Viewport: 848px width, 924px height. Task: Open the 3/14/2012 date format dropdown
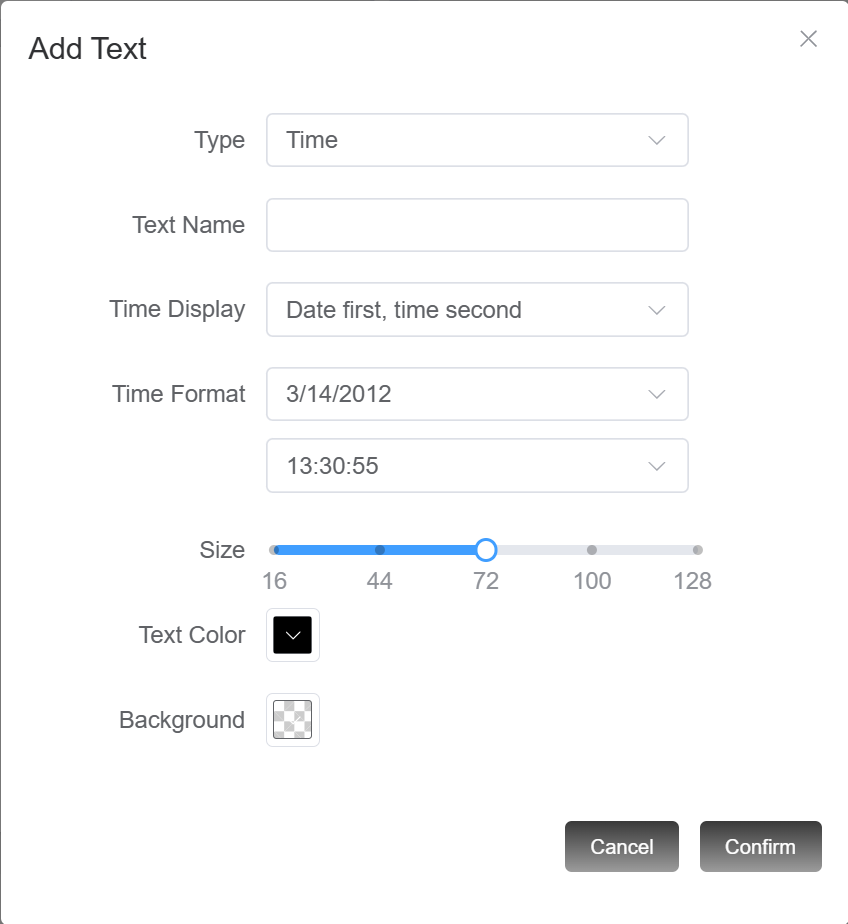[460, 394]
